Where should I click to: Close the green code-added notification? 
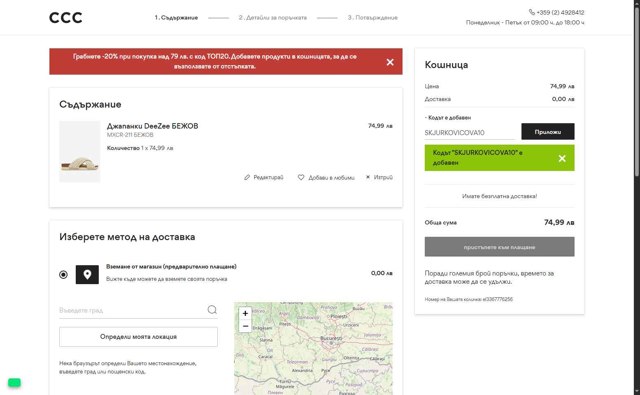[562, 158]
